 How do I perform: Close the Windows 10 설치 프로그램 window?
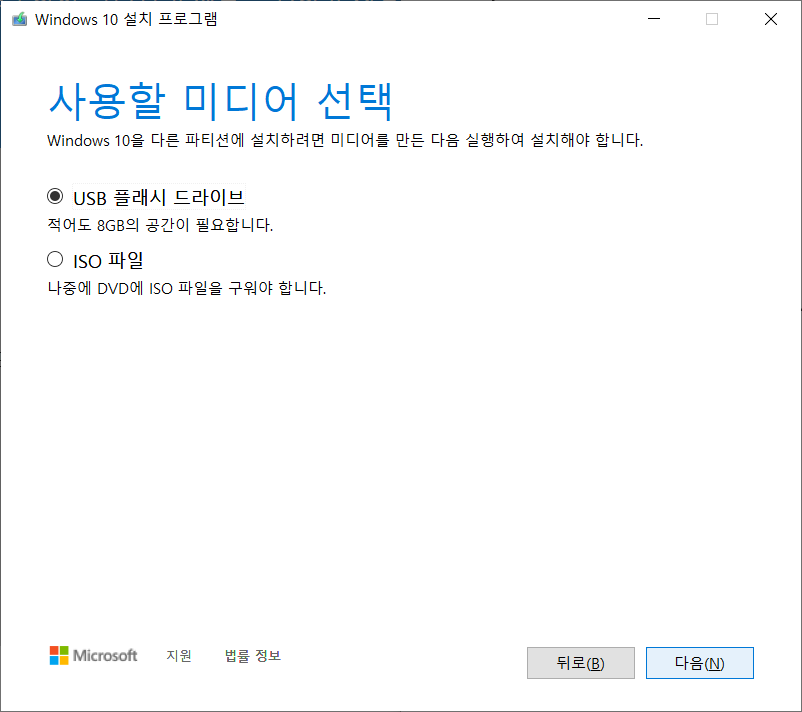[x=770, y=18]
